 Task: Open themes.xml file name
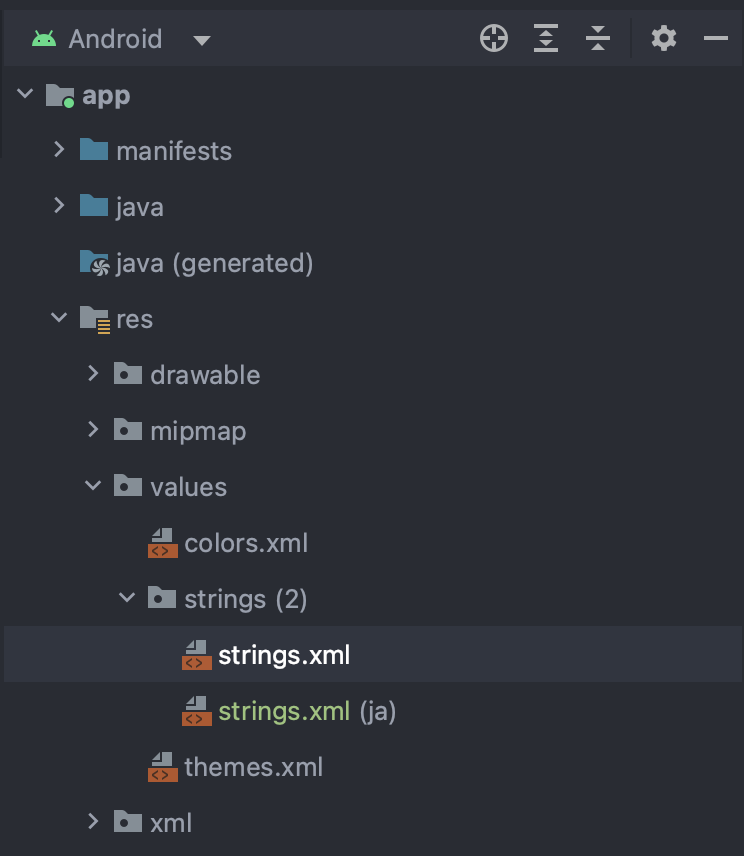[x=253, y=767]
